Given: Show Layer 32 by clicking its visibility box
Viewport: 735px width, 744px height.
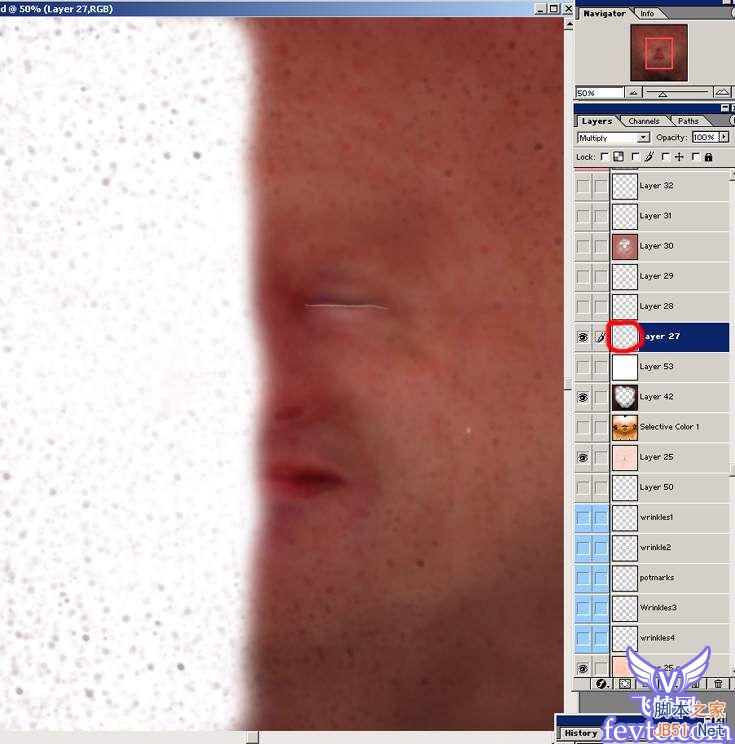Looking at the screenshot, I should point(583,186).
